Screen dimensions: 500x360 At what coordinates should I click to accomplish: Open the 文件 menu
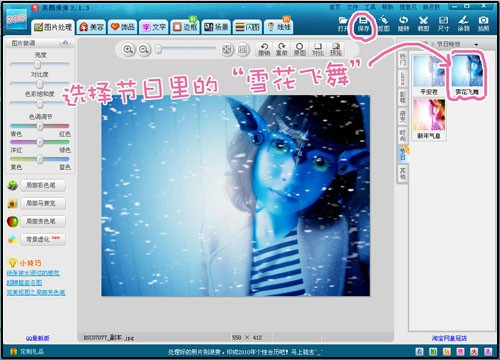352,7
